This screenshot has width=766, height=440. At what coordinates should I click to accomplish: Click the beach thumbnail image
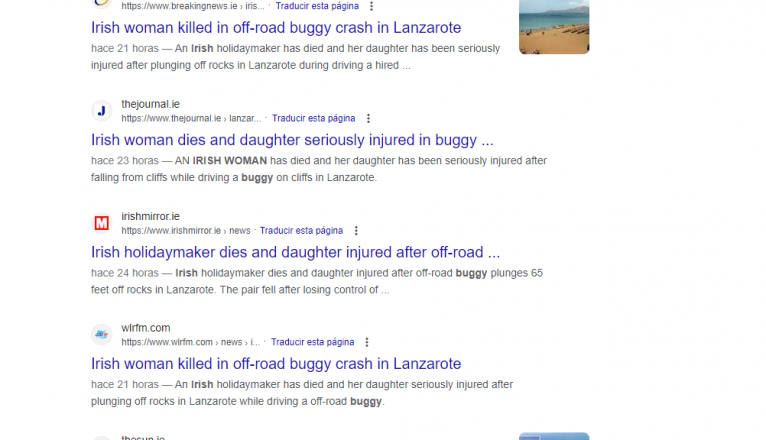[x=554, y=27]
